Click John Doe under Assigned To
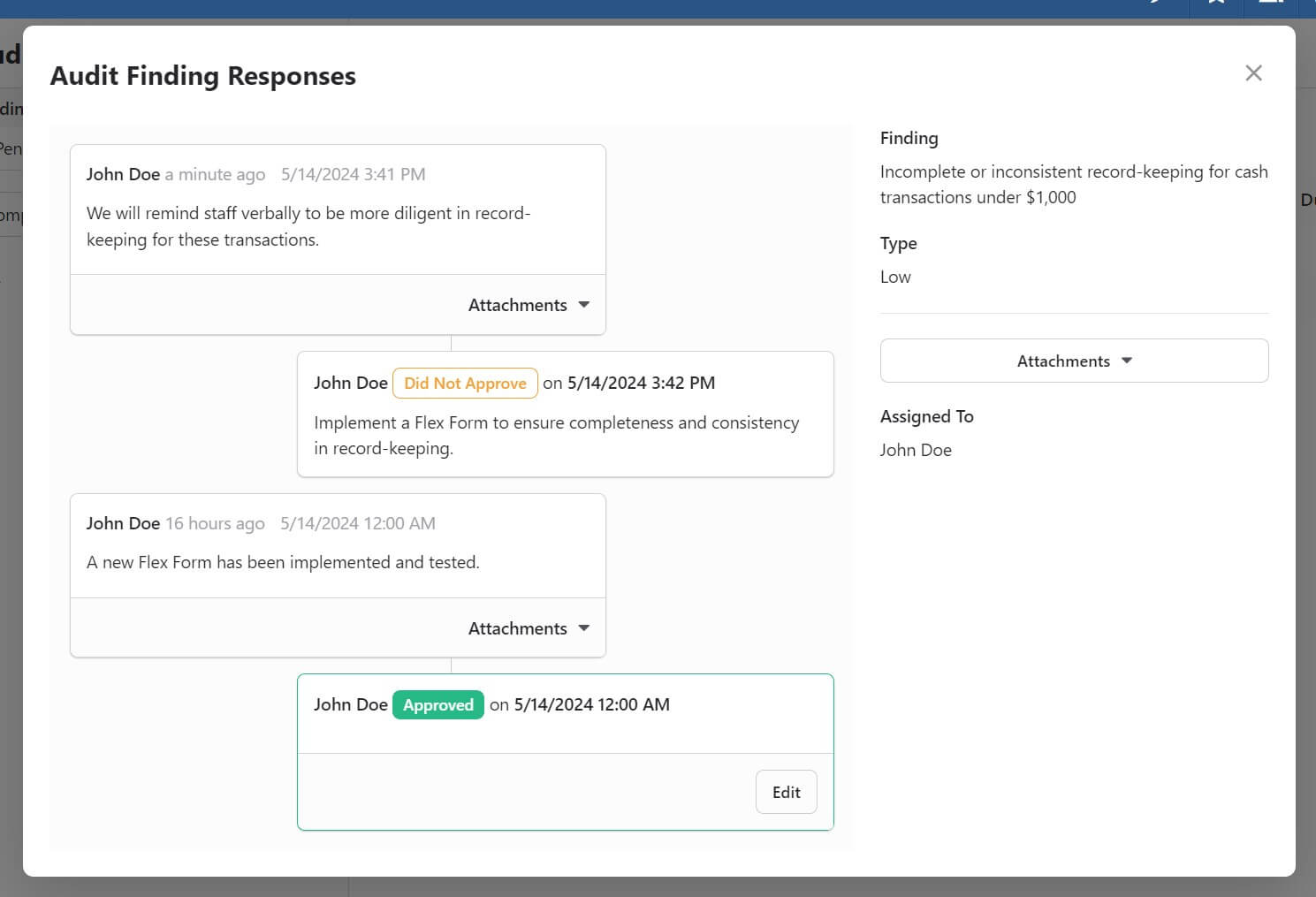The image size is (1316, 897). pos(916,450)
